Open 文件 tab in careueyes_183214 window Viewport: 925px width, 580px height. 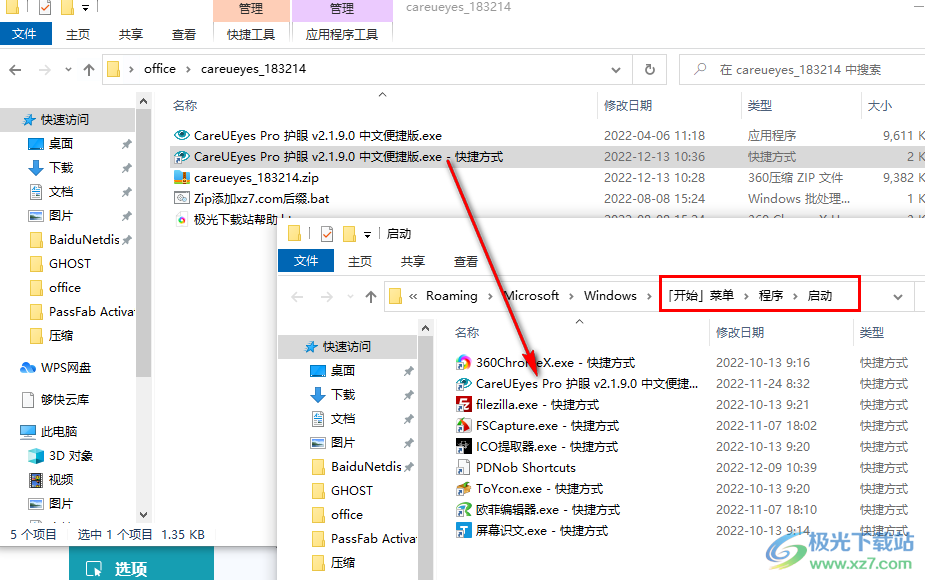tap(25, 34)
